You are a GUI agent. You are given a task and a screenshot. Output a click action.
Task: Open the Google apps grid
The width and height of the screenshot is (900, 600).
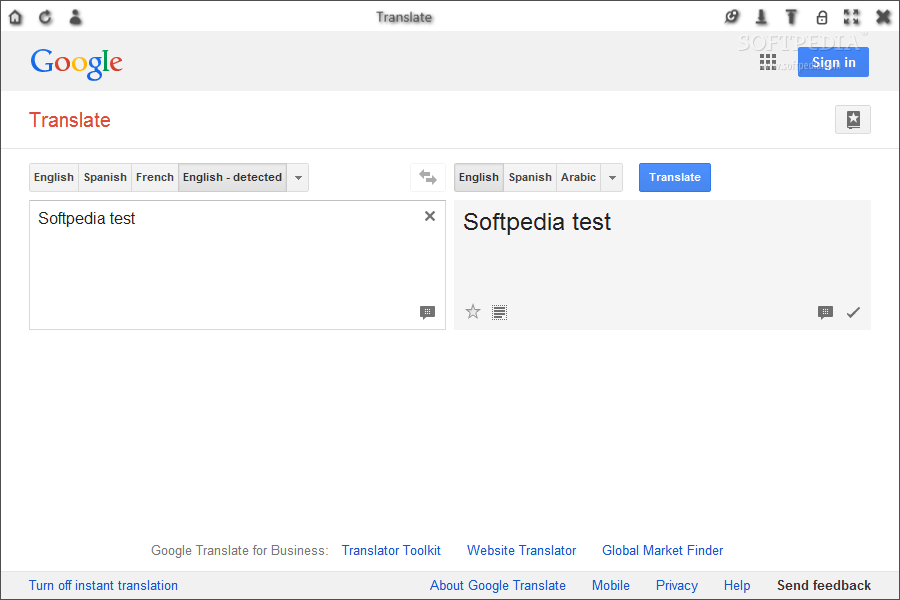coord(768,62)
